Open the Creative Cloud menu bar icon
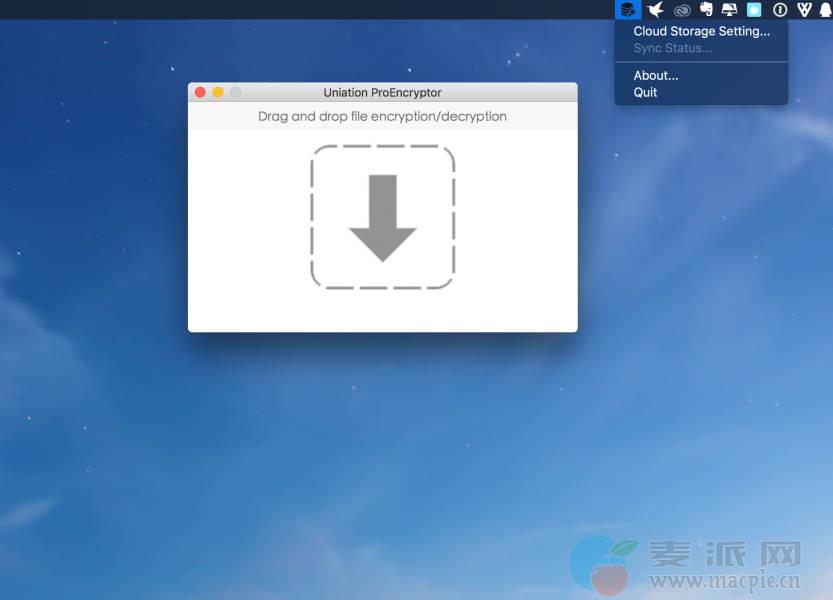This screenshot has height=600, width=833. pyautogui.click(x=682, y=10)
